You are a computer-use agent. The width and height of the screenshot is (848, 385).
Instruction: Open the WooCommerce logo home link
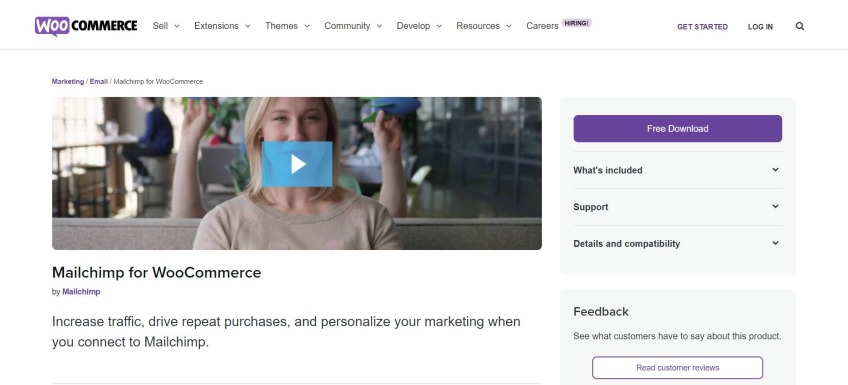86,26
